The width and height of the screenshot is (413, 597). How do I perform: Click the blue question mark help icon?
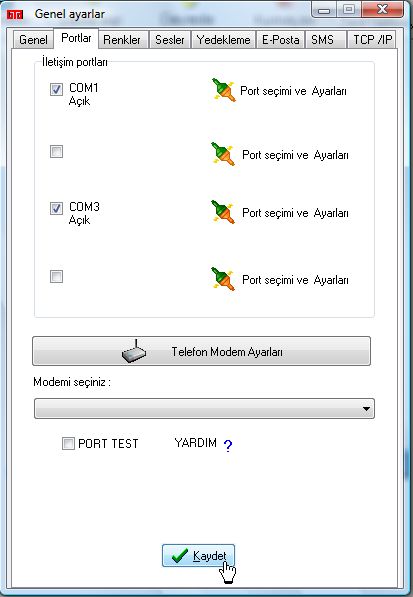tap(228, 445)
